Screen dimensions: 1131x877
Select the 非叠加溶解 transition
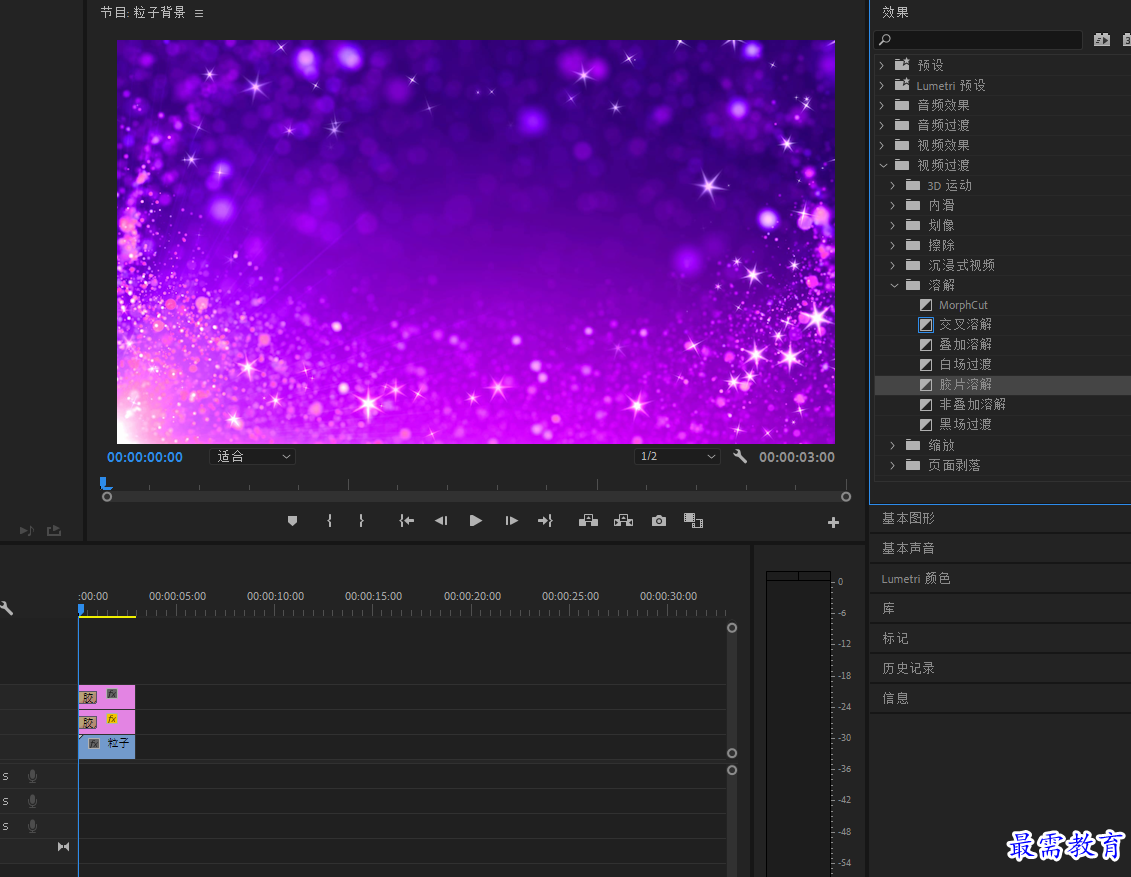pos(972,405)
